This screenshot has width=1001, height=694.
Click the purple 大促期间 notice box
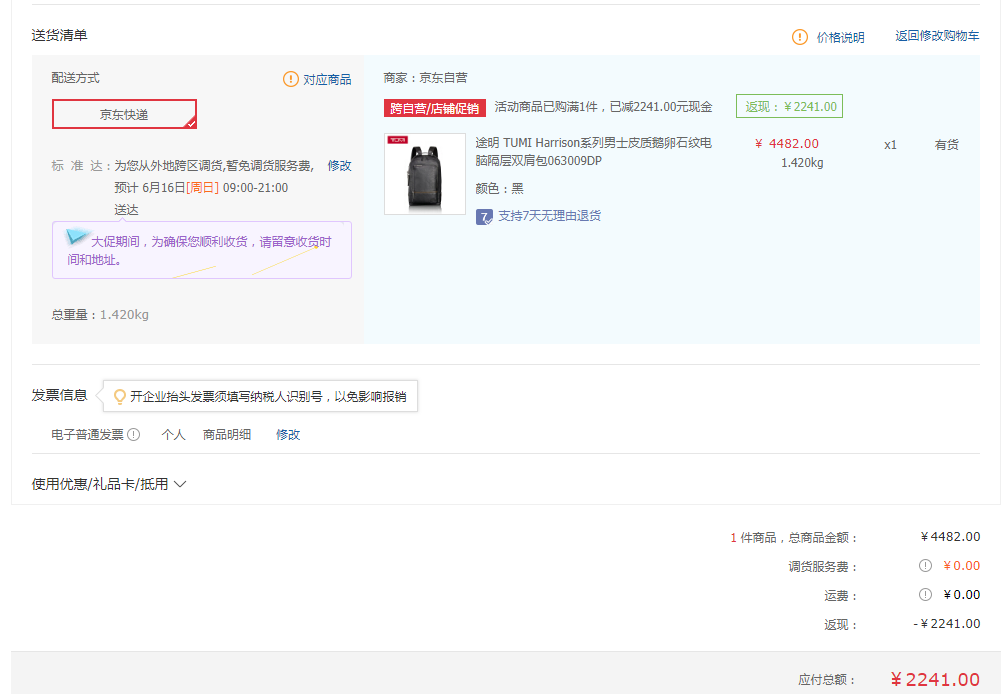tap(202, 250)
